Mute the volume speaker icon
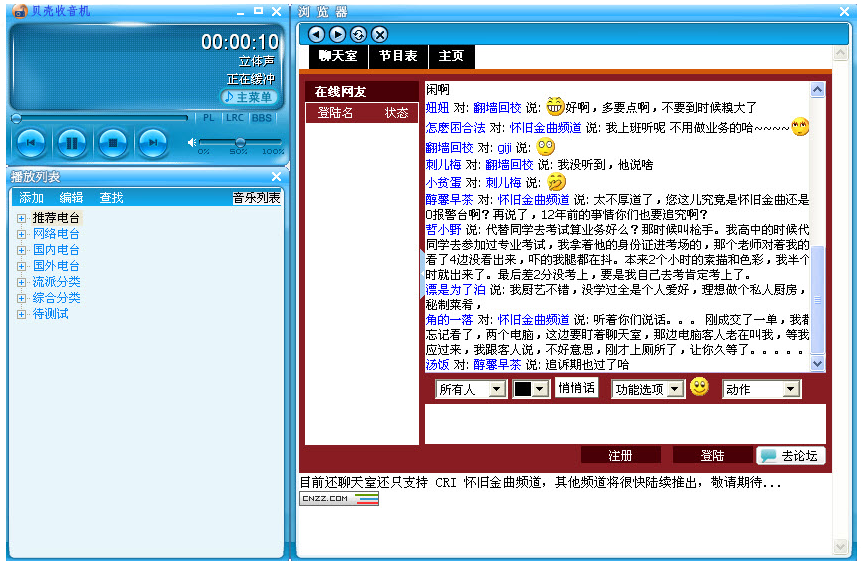Screen dimensions: 861x565 [191, 142]
